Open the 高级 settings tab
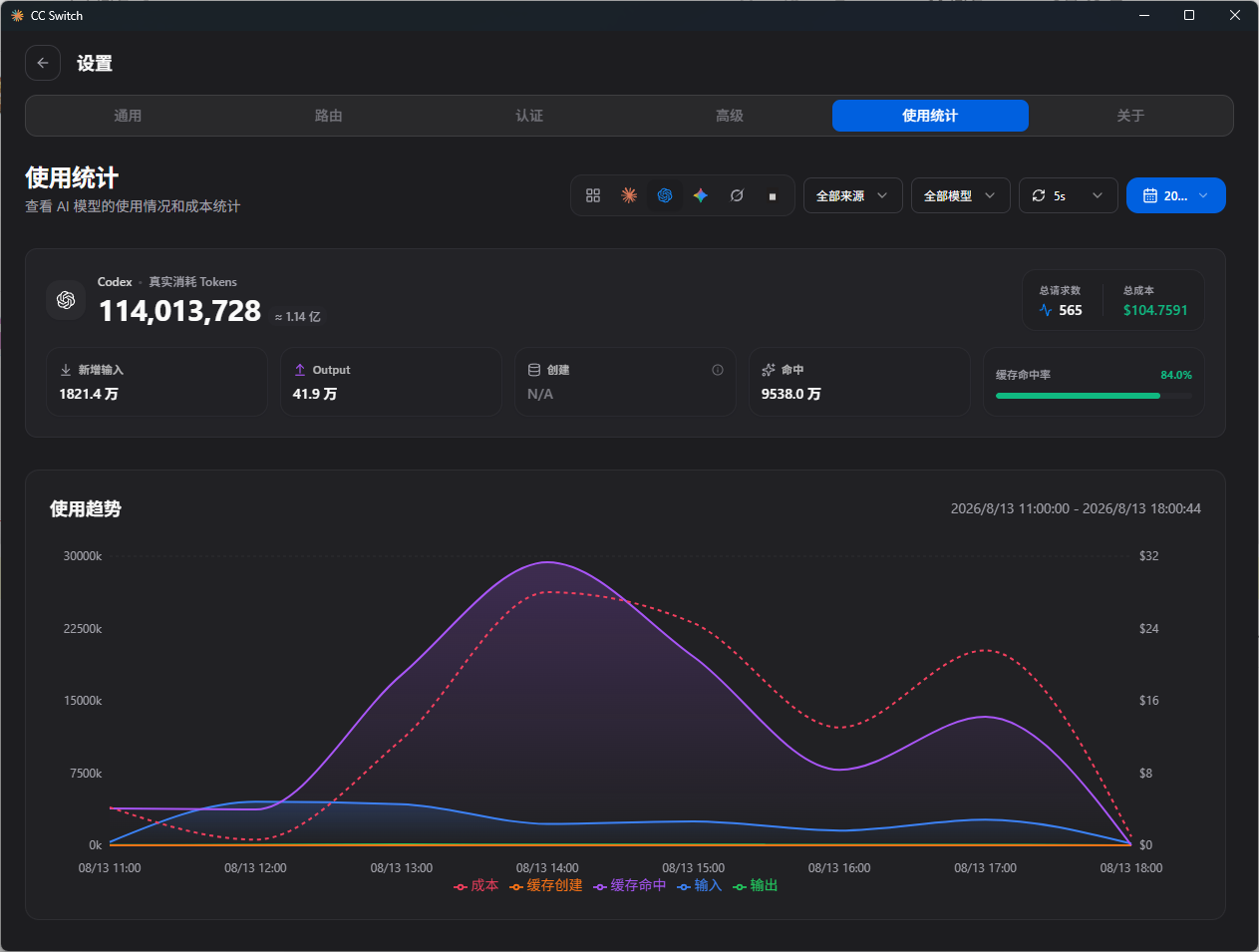Screen dimensions: 1259x952 click(x=730, y=116)
